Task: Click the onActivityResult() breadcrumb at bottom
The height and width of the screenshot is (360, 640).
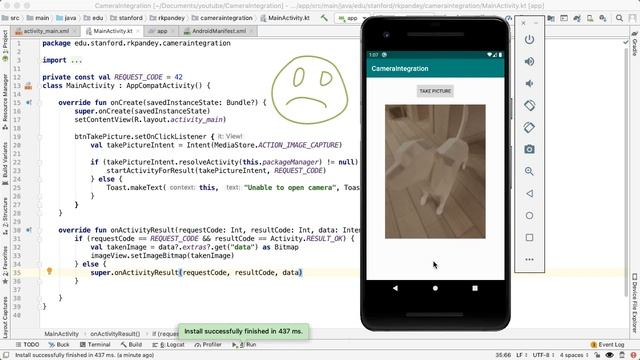Action: [115, 334]
